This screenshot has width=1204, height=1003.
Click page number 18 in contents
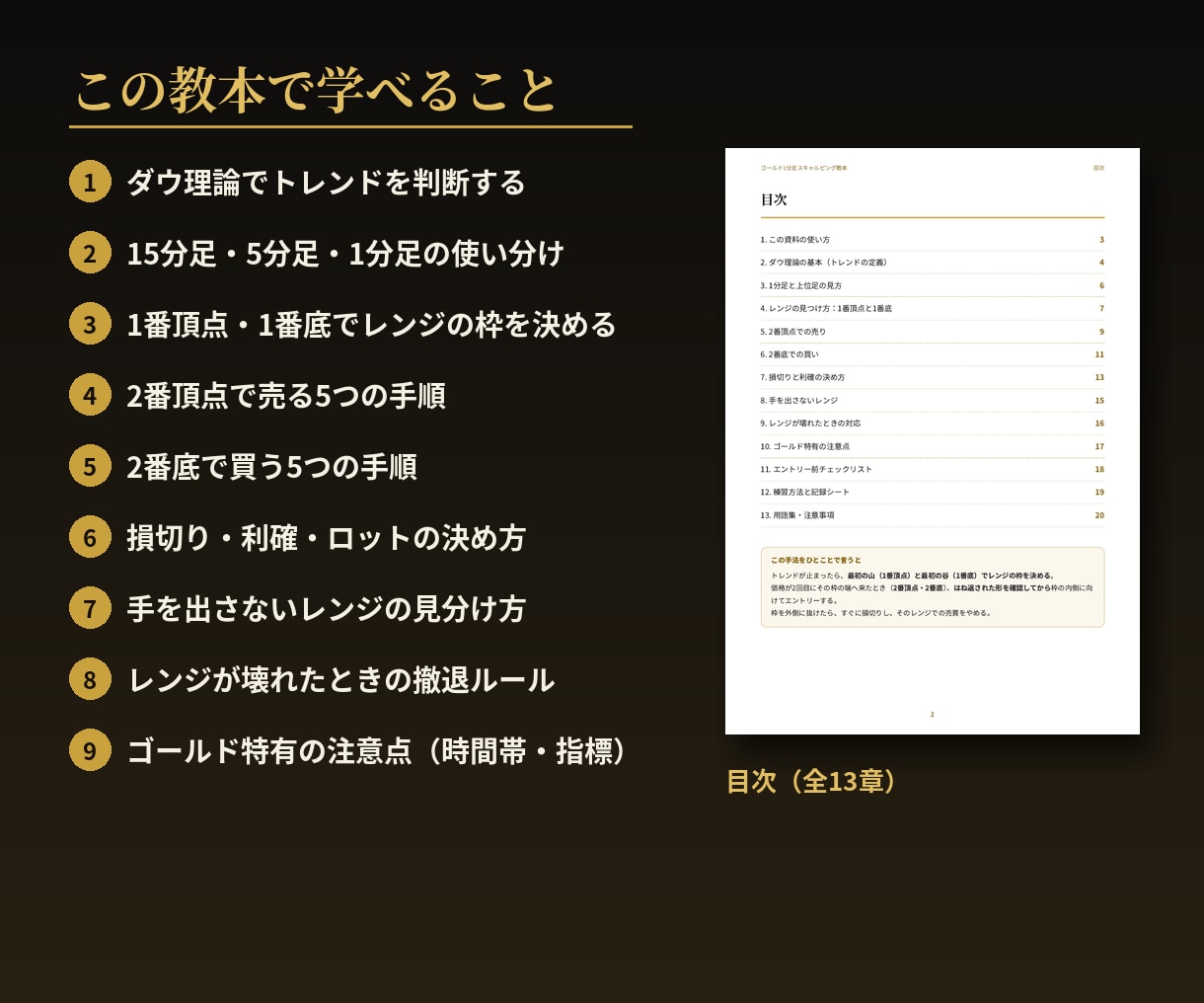click(x=1099, y=469)
